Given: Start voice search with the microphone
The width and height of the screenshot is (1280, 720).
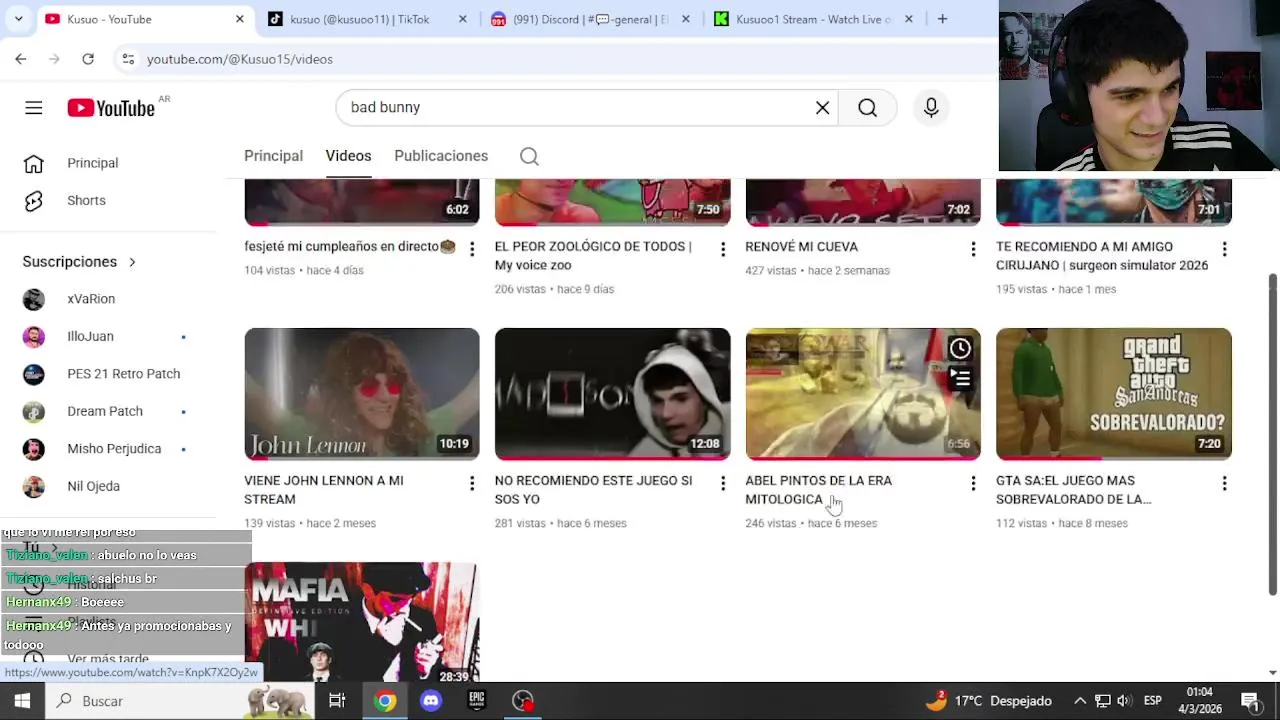Looking at the screenshot, I should 931,107.
